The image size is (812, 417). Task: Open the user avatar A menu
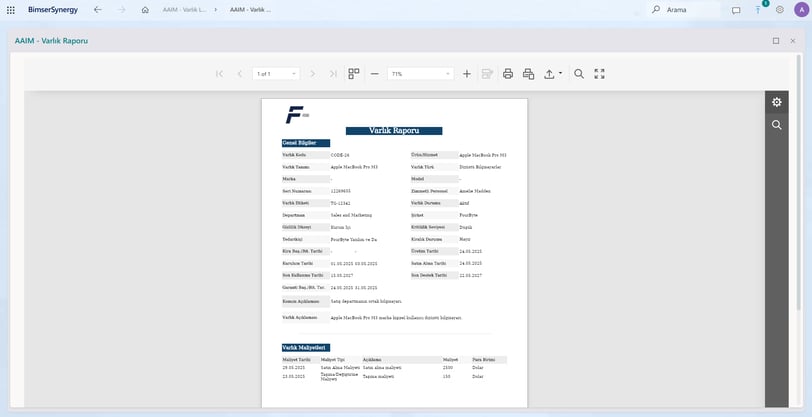pos(801,10)
